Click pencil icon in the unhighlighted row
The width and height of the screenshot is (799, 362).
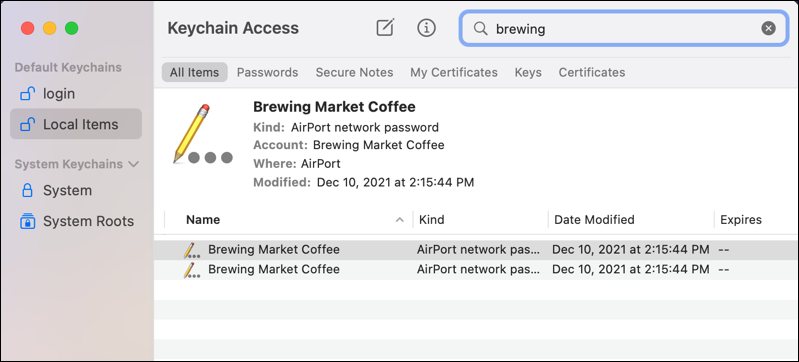[x=192, y=270]
